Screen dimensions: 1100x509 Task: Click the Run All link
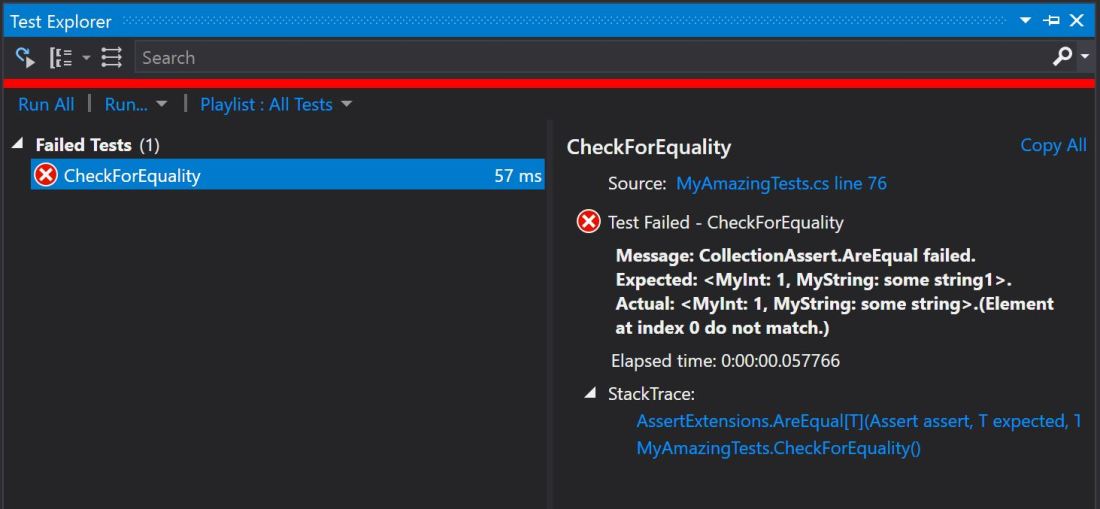[x=46, y=104]
